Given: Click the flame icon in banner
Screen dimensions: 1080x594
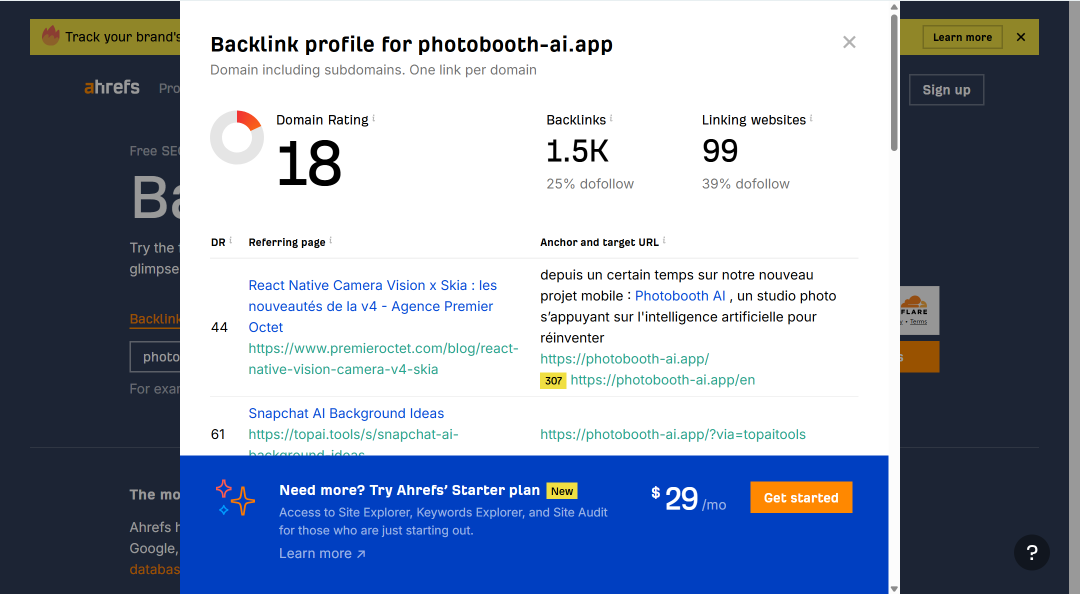Looking at the screenshot, I should point(50,36).
